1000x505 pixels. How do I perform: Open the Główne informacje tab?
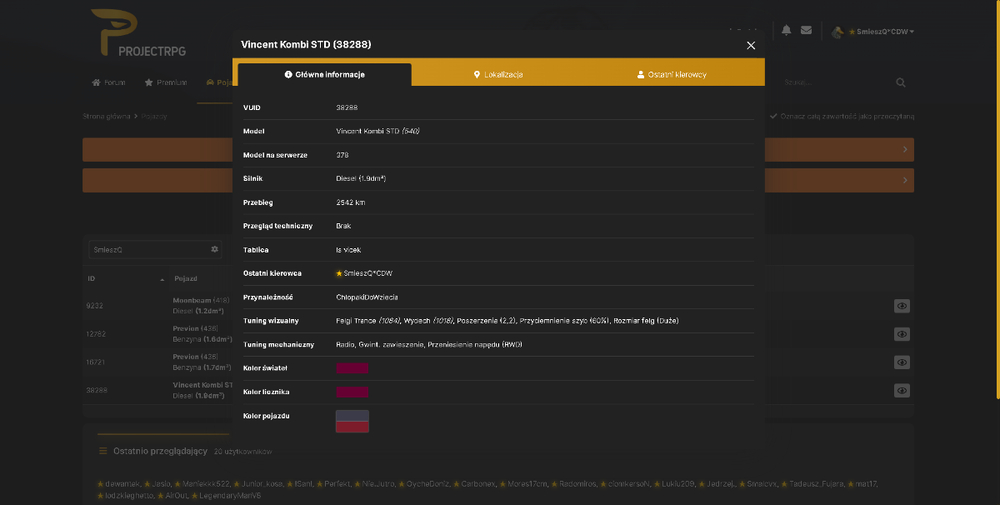pos(325,75)
